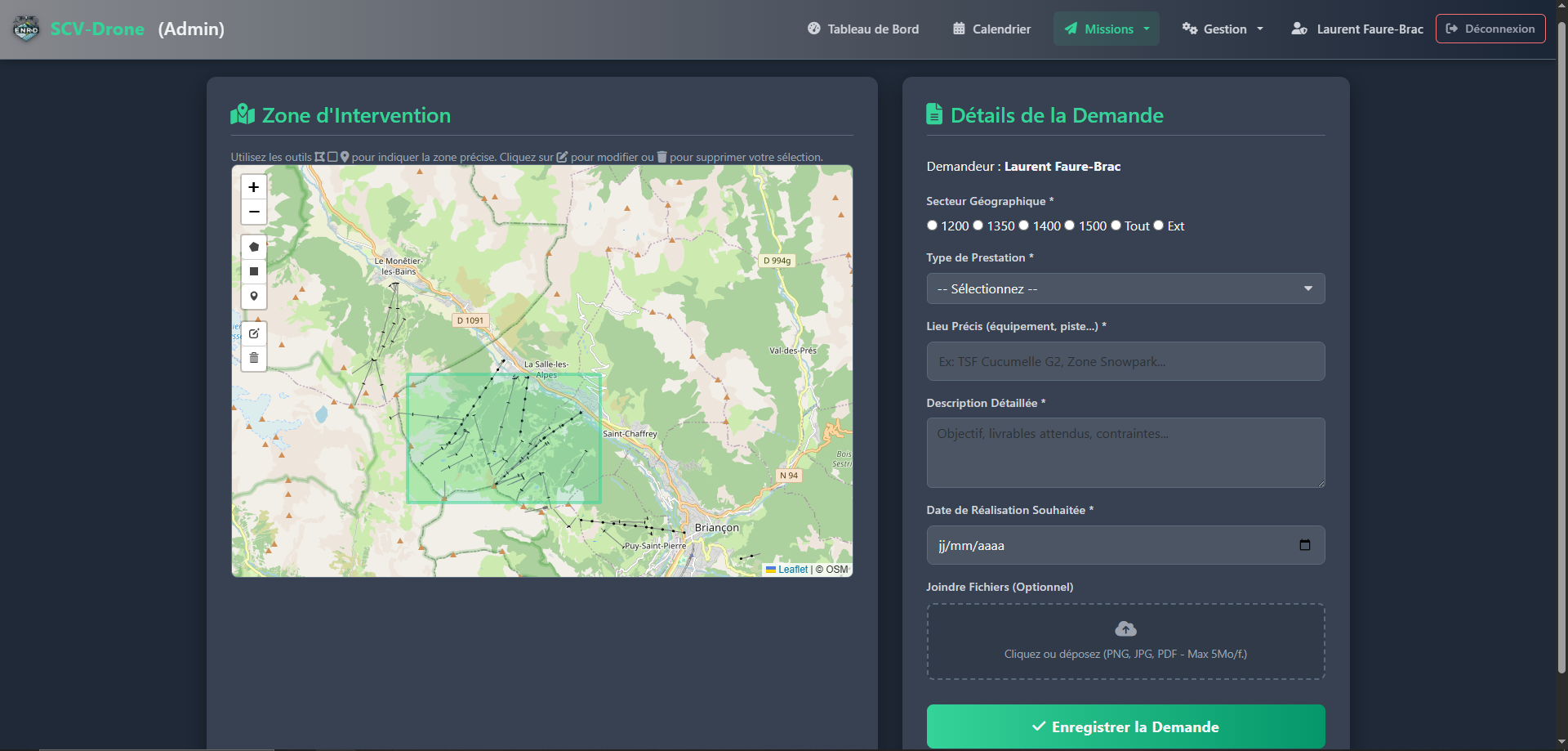Open Laurent Faure-Brac profile menu
The image size is (1568, 751).
(1357, 29)
